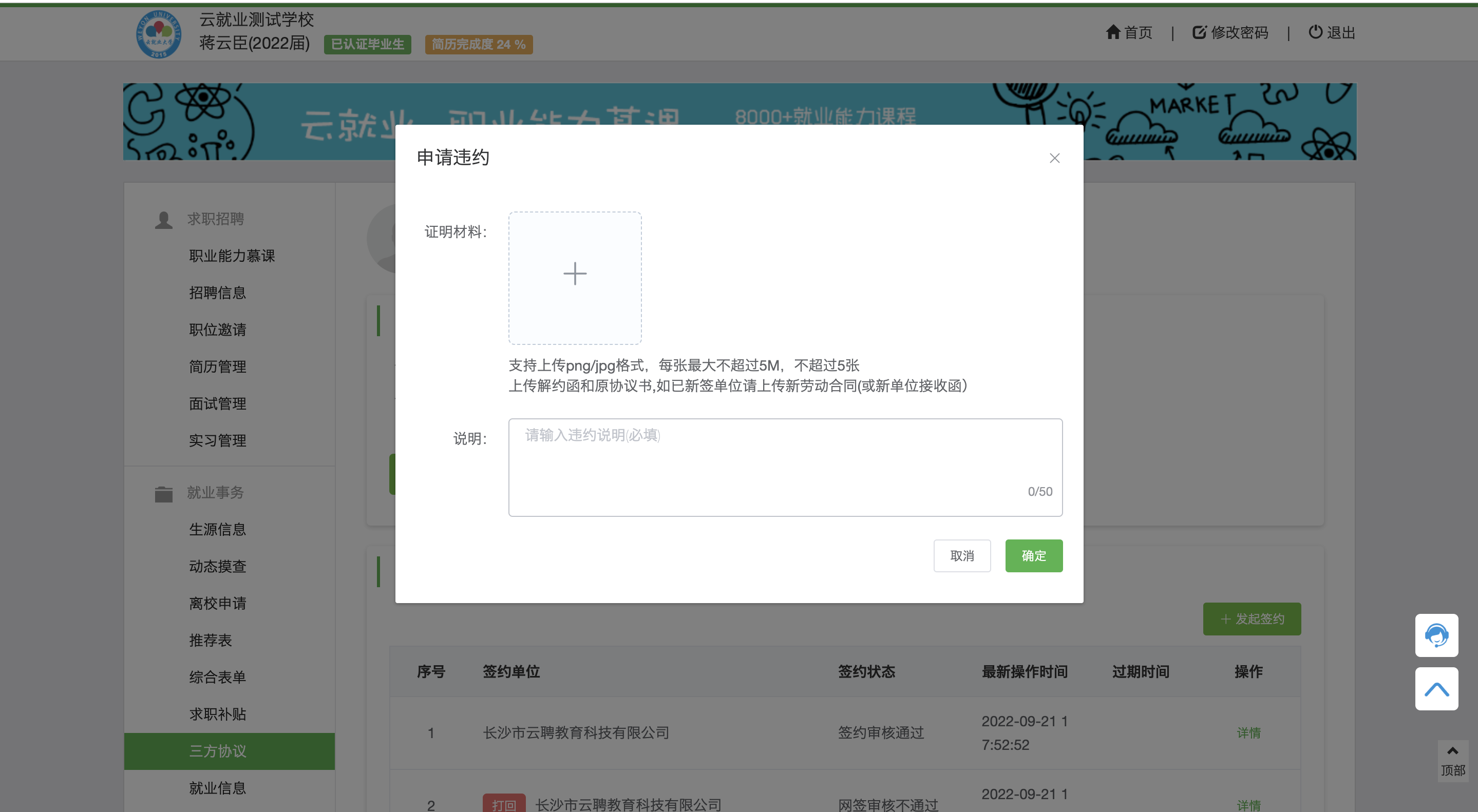Open 详情 link for first contract row

tap(1248, 732)
